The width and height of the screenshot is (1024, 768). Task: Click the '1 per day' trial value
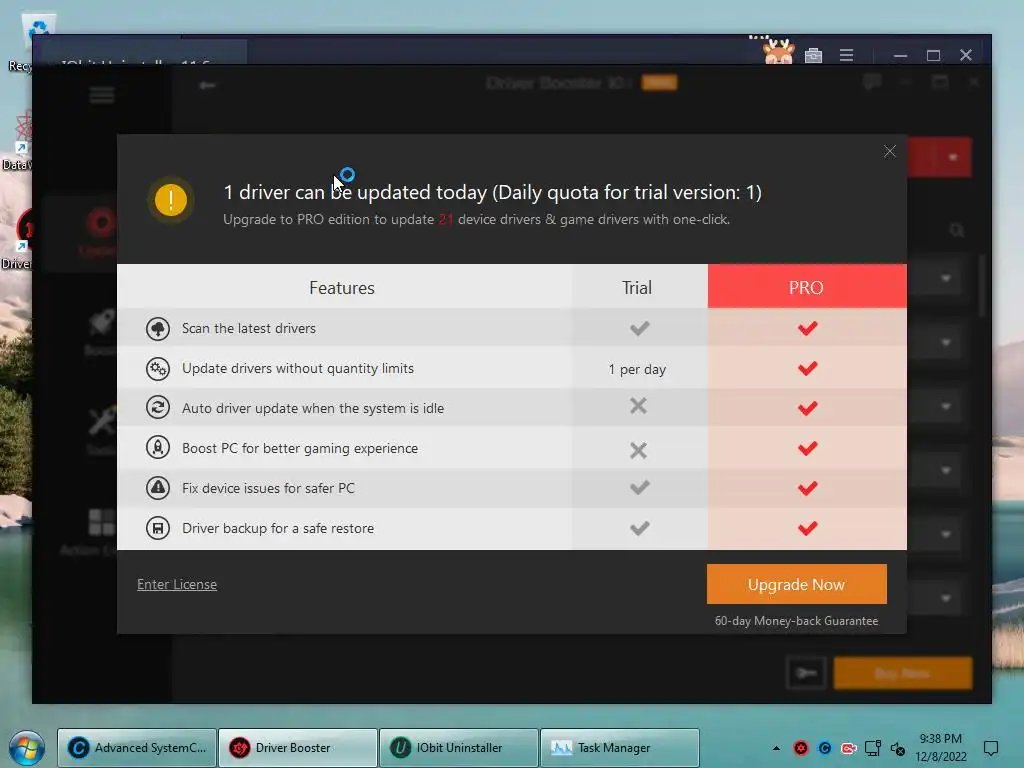[637, 369]
